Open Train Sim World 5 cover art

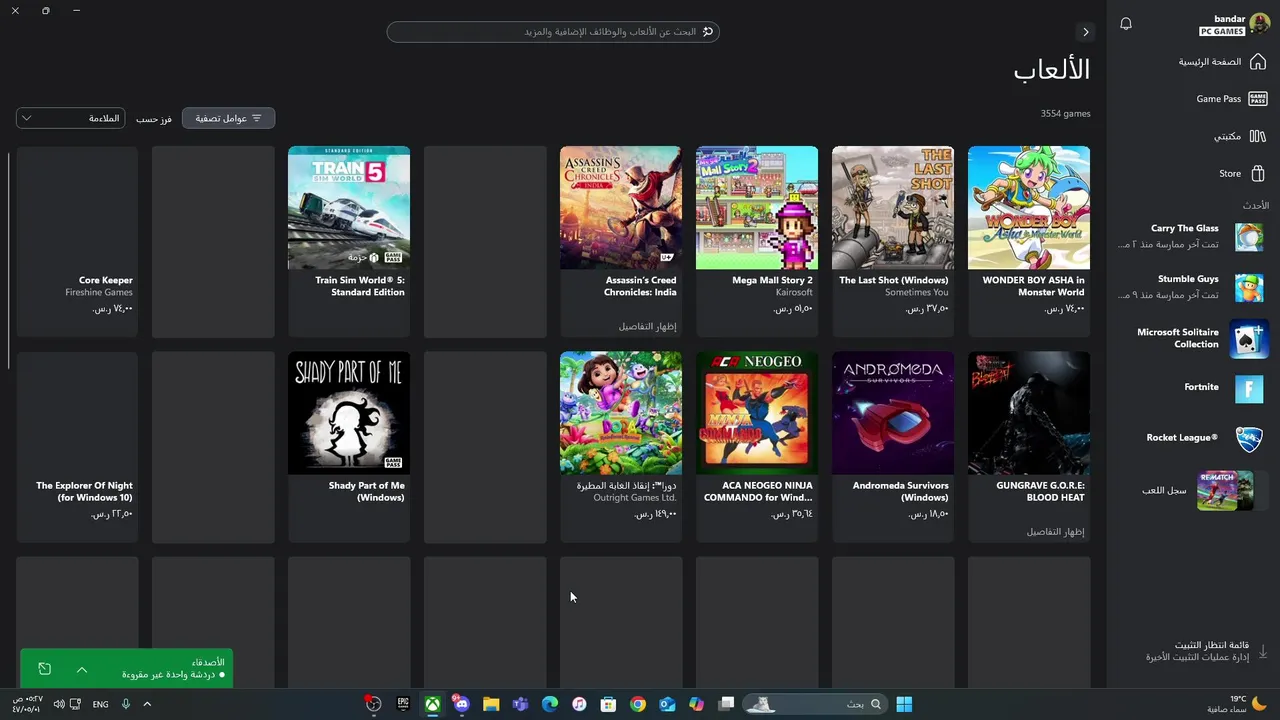349,208
